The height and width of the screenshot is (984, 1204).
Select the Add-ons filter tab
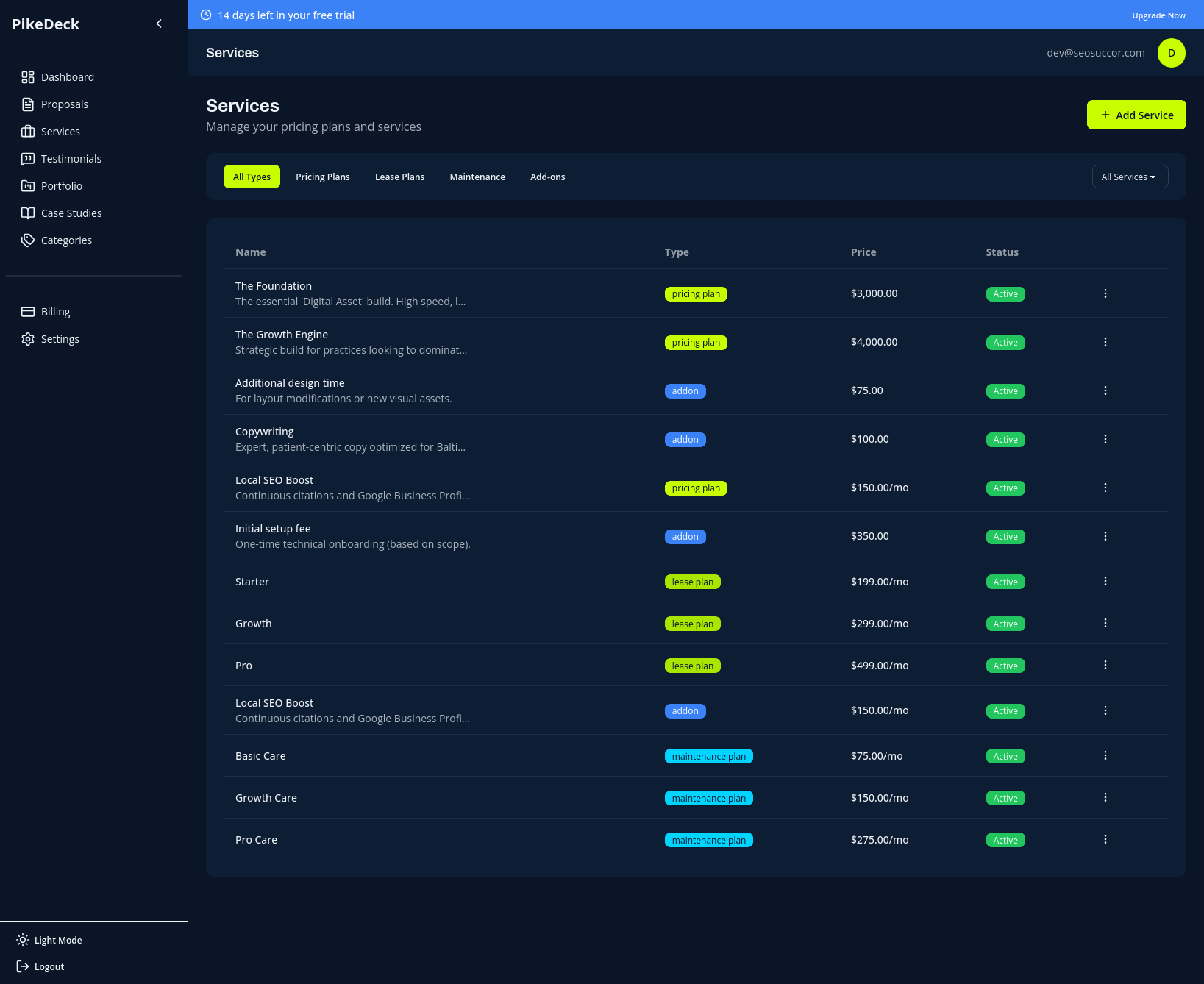547,177
